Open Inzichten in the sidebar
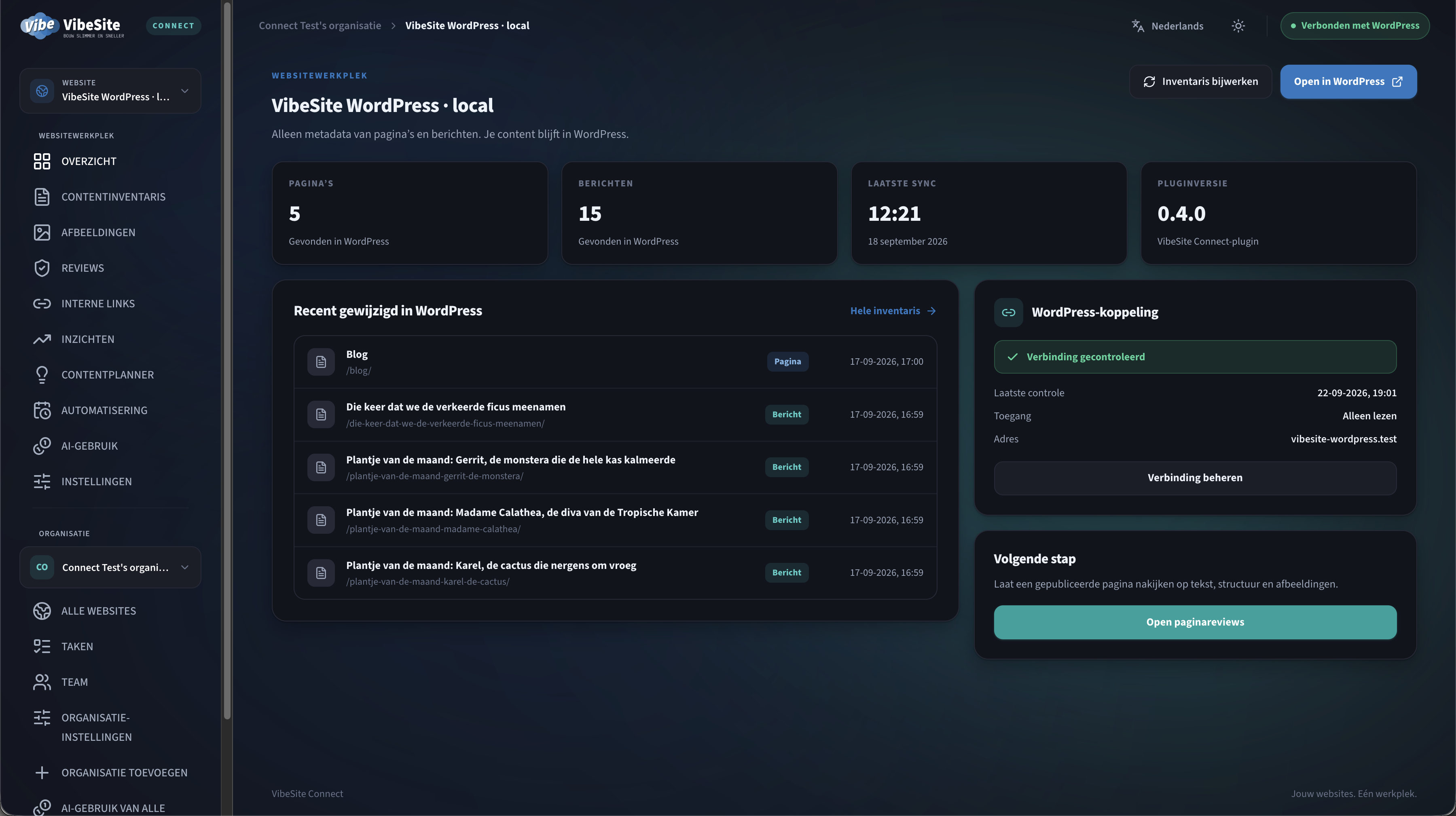This screenshot has width=1456, height=816. [x=110, y=339]
